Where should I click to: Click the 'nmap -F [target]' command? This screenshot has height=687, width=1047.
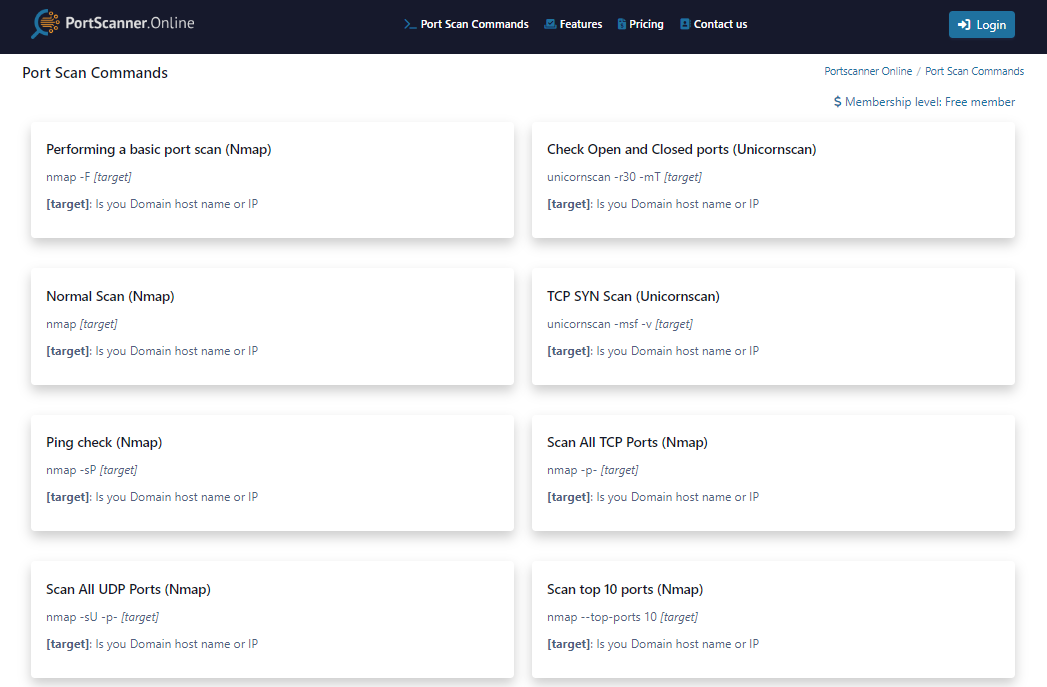click(89, 177)
